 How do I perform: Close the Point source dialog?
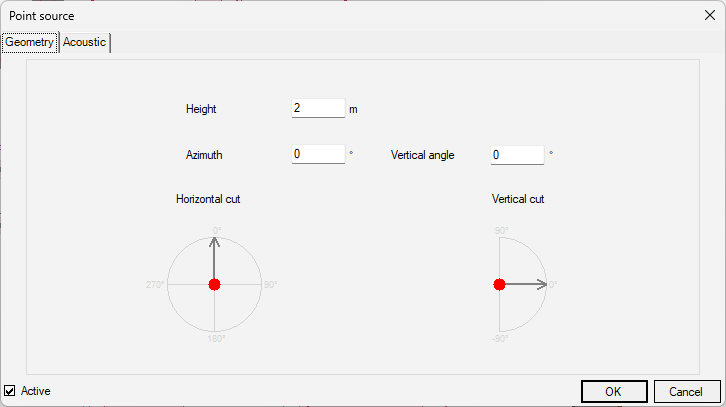click(x=709, y=15)
